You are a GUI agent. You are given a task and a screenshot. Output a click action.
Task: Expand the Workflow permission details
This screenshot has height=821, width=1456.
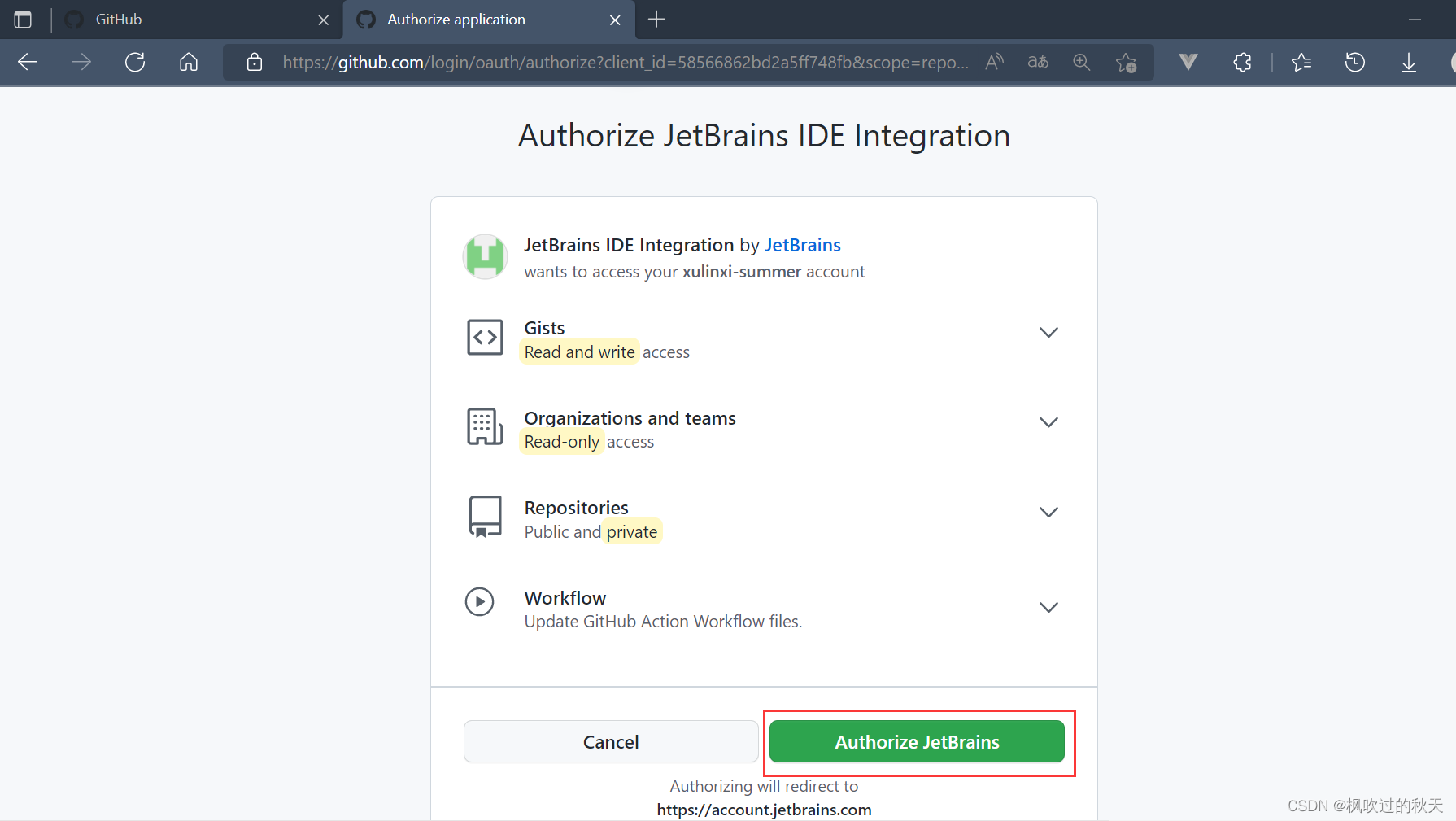tap(1048, 607)
